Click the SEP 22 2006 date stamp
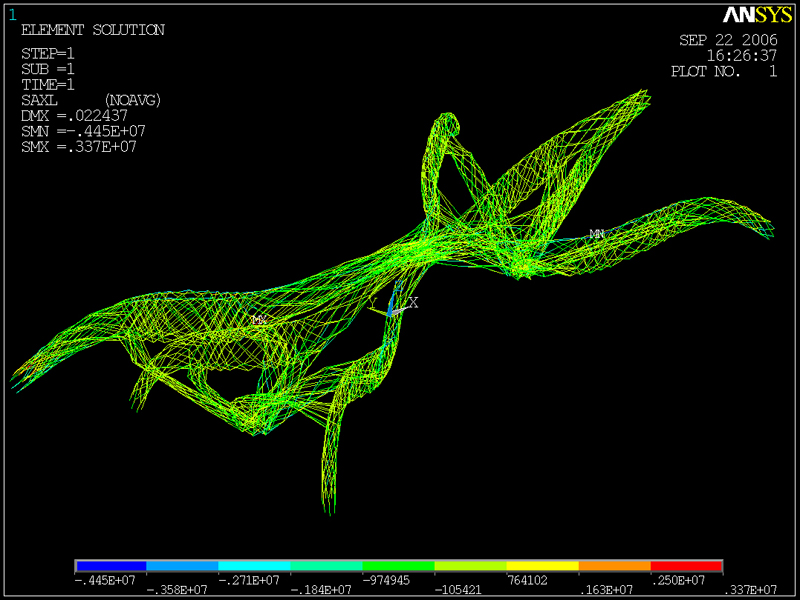The height and width of the screenshot is (600, 800). 729,40
